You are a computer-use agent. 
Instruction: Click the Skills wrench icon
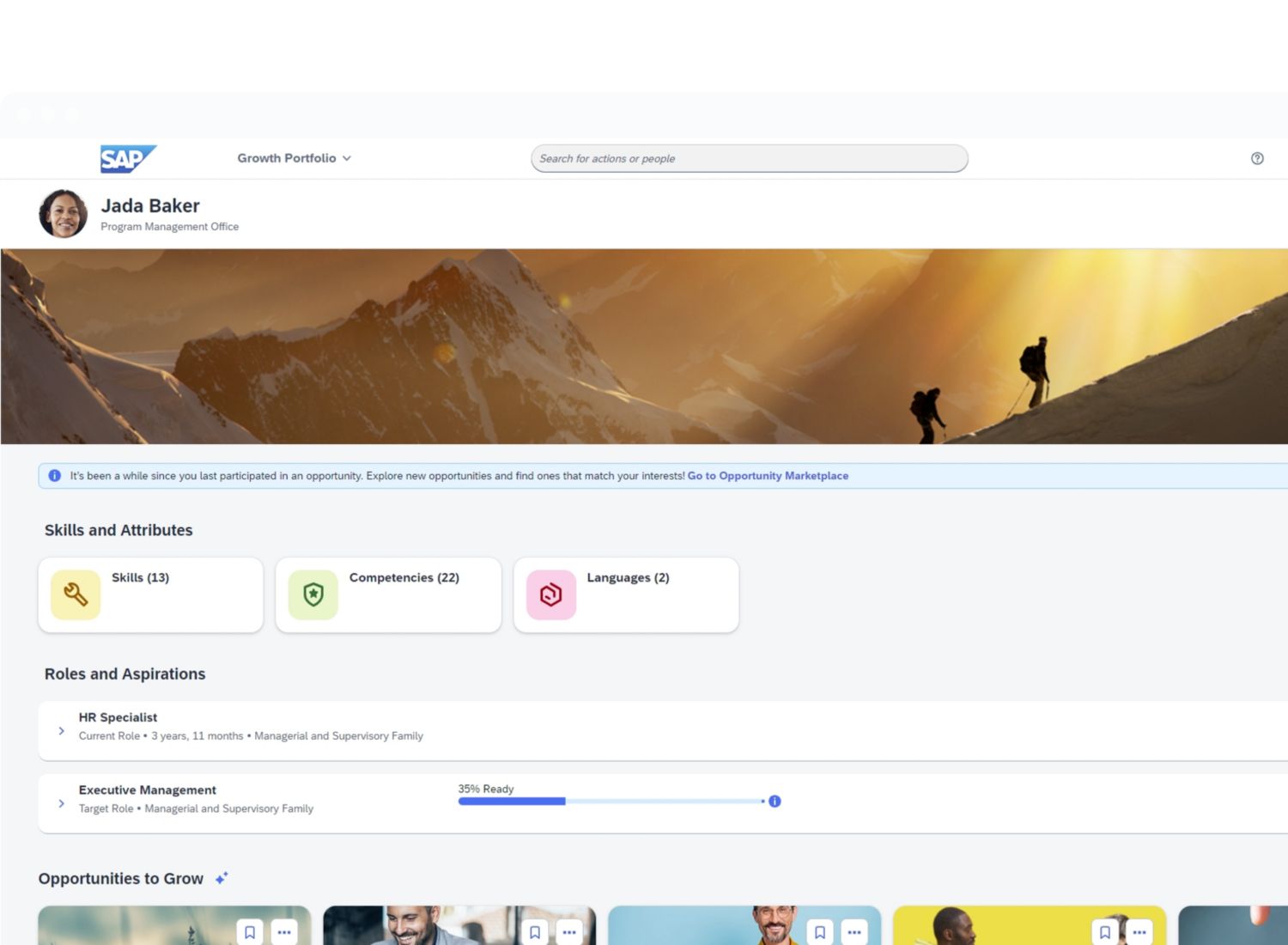(76, 594)
